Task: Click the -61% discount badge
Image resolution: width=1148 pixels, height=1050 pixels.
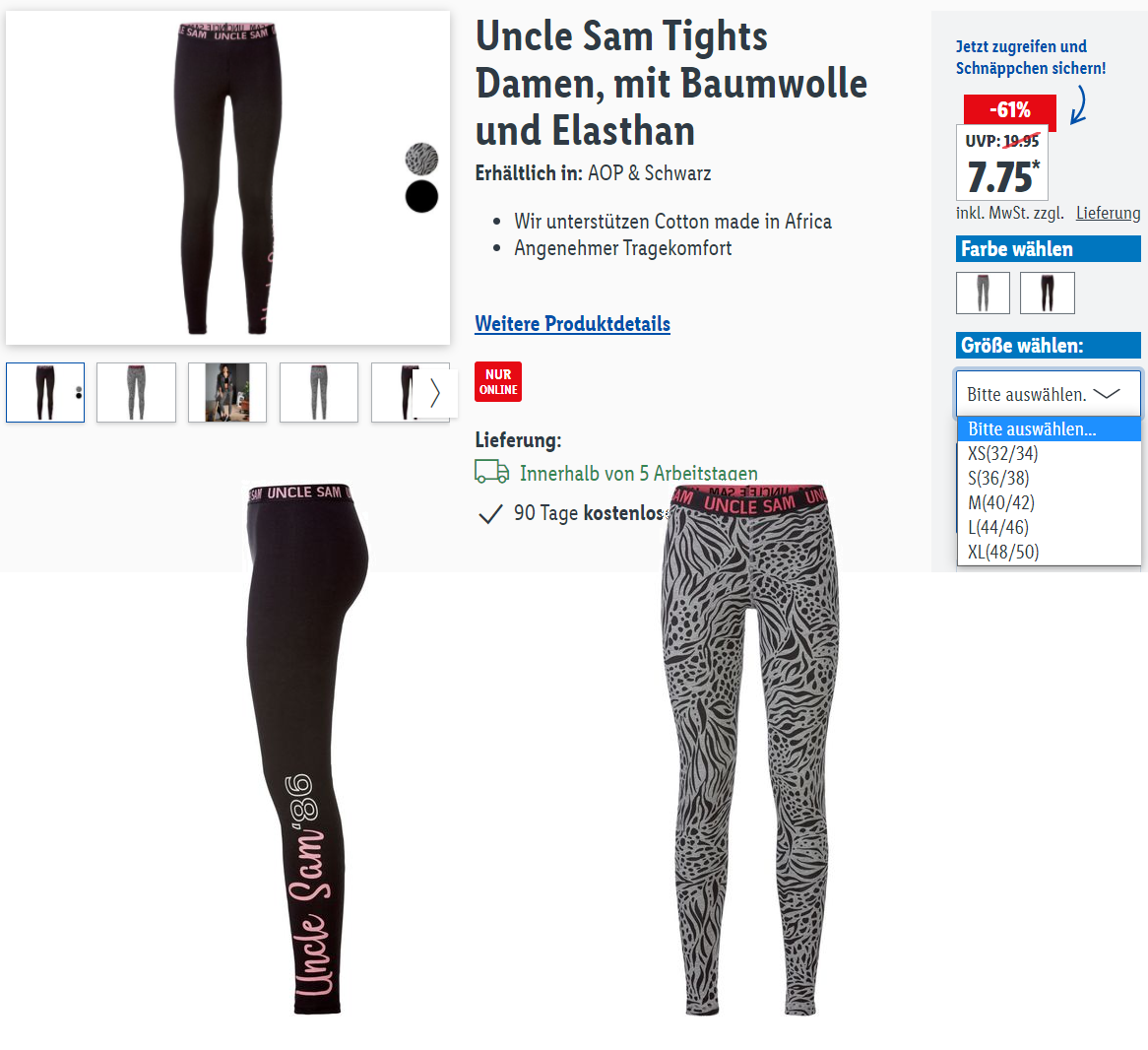Action: [x=1009, y=110]
